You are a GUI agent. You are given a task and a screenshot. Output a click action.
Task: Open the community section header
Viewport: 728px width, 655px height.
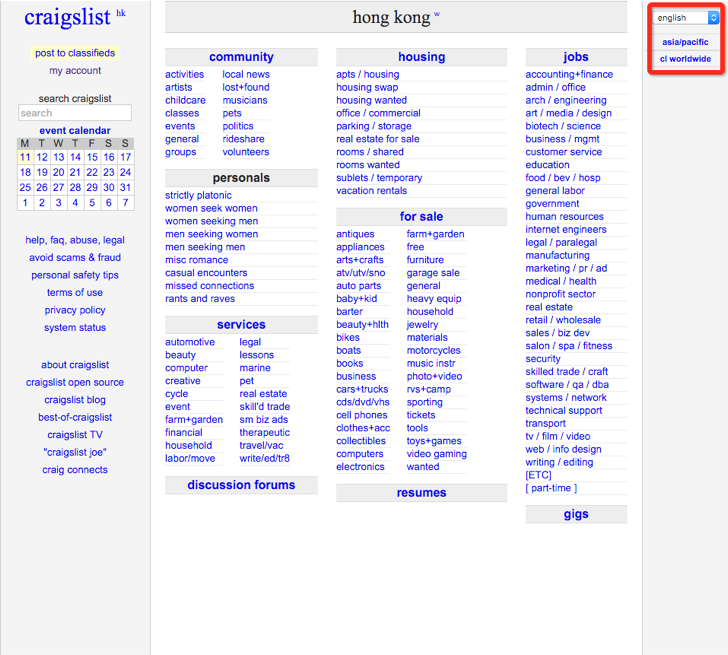pyautogui.click(x=241, y=57)
